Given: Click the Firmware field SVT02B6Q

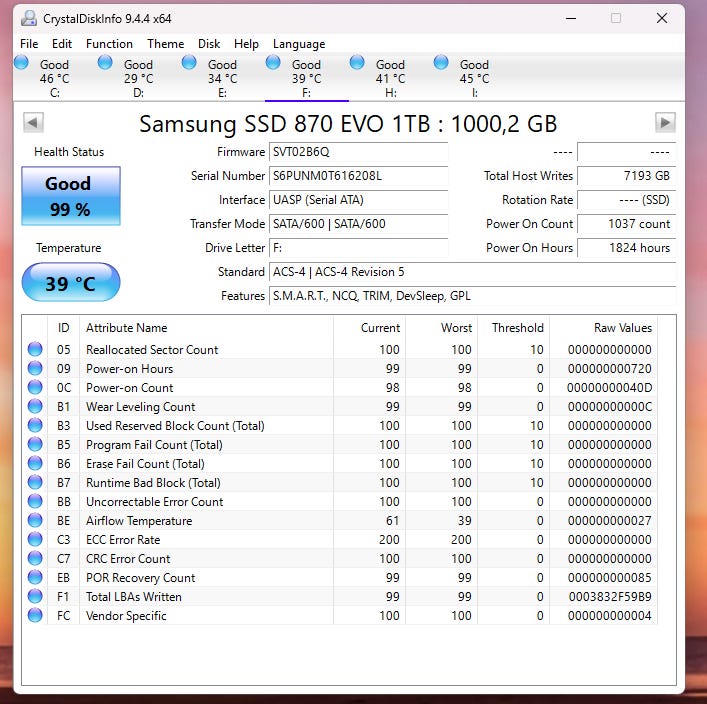Looking at the screenshot, I should (x=358, y=152).
